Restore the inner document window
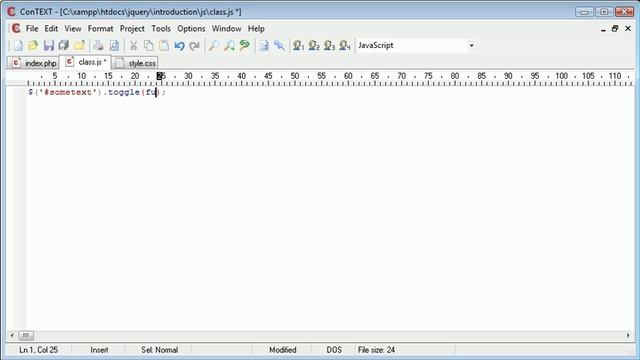The width and height of the screenshot is (640, 360). 615,29
